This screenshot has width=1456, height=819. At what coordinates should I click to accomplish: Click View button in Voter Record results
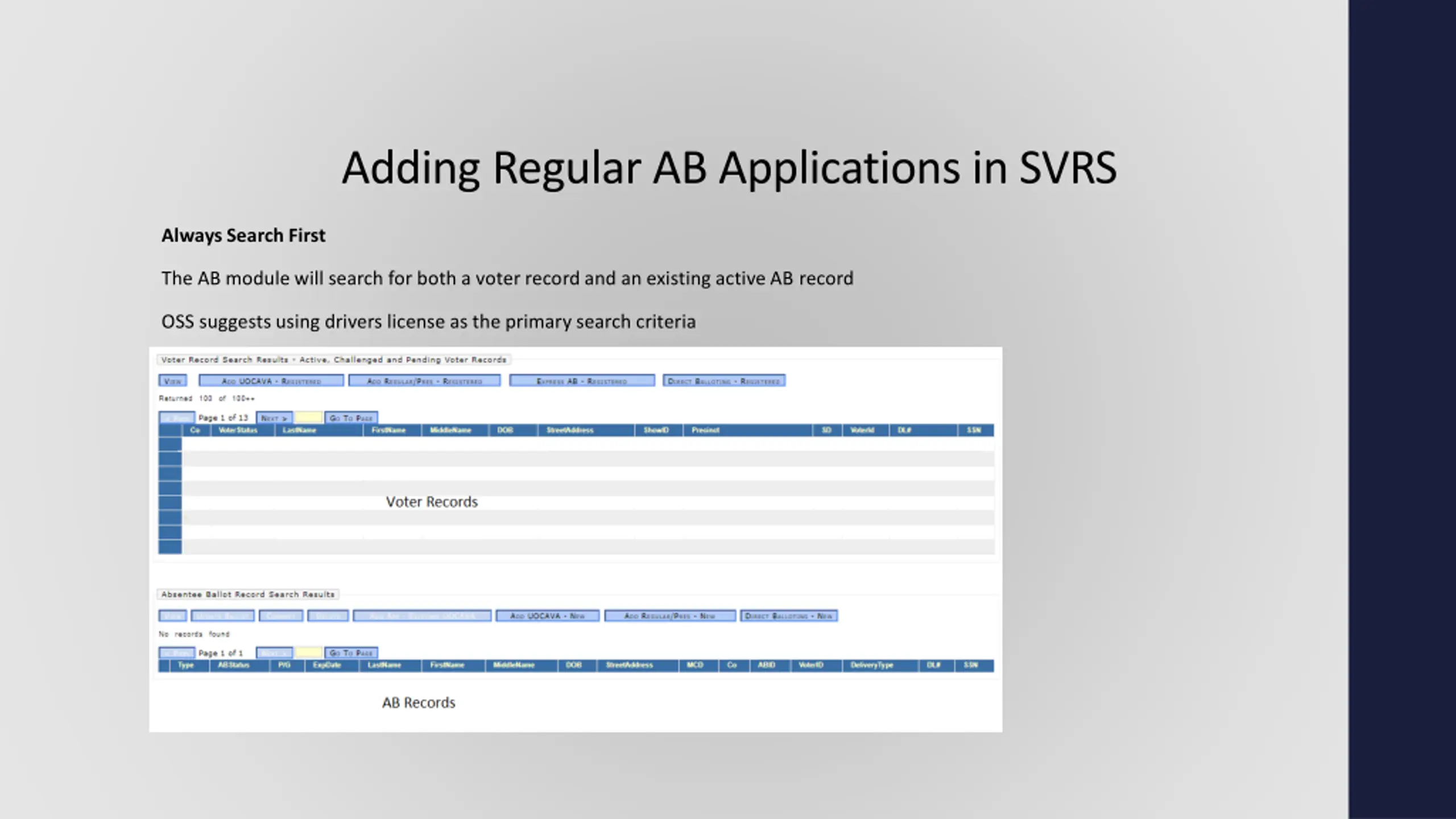point(172,380)
